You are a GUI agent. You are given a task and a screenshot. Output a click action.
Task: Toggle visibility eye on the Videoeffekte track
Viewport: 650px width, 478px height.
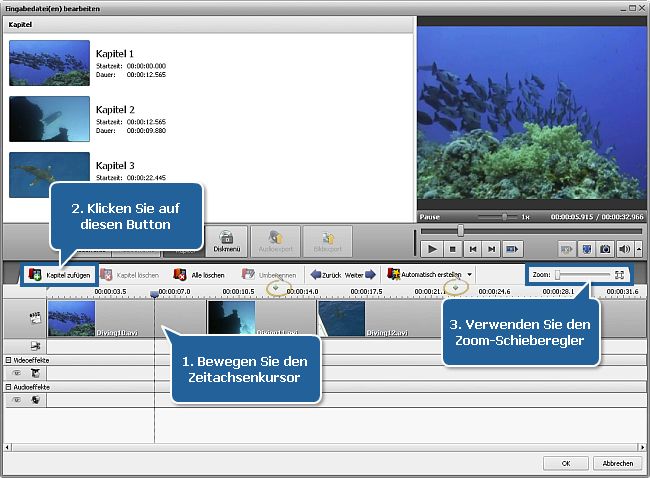tap(16, 372)
